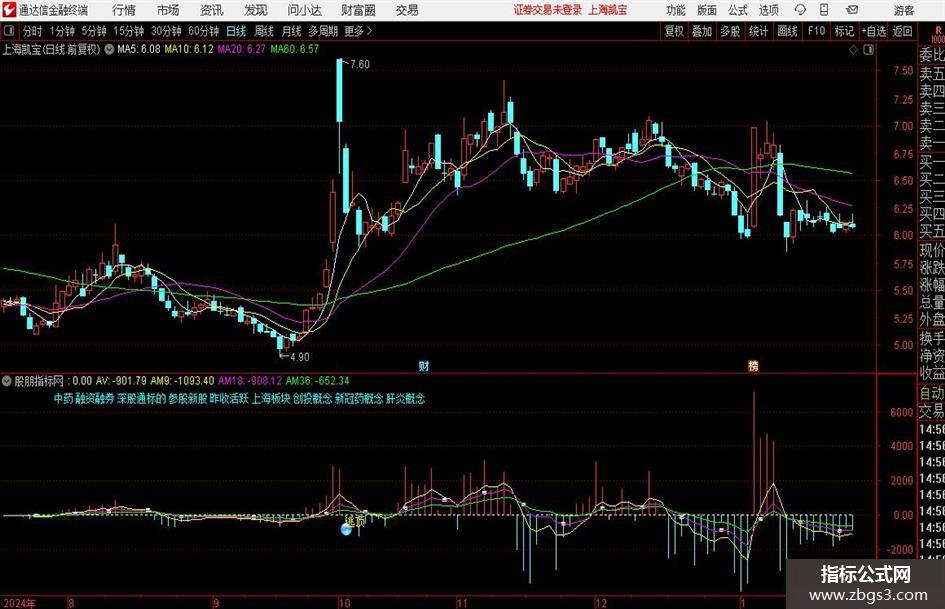
Task: Click the diamond icon at chart top right
Action: [x=853, y=50]
